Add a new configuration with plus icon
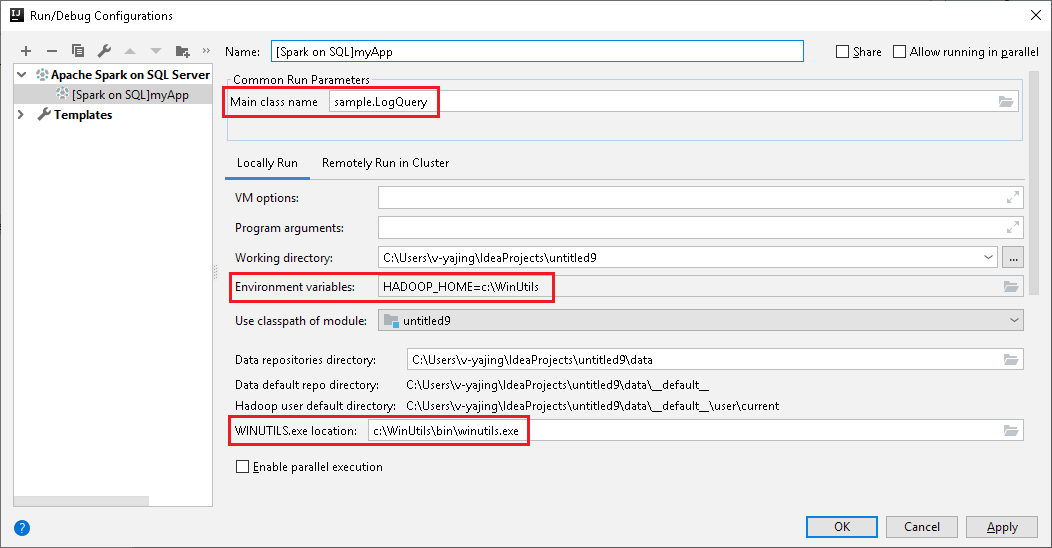This screenshot has width=1052, height=548. tap(26, 51)
